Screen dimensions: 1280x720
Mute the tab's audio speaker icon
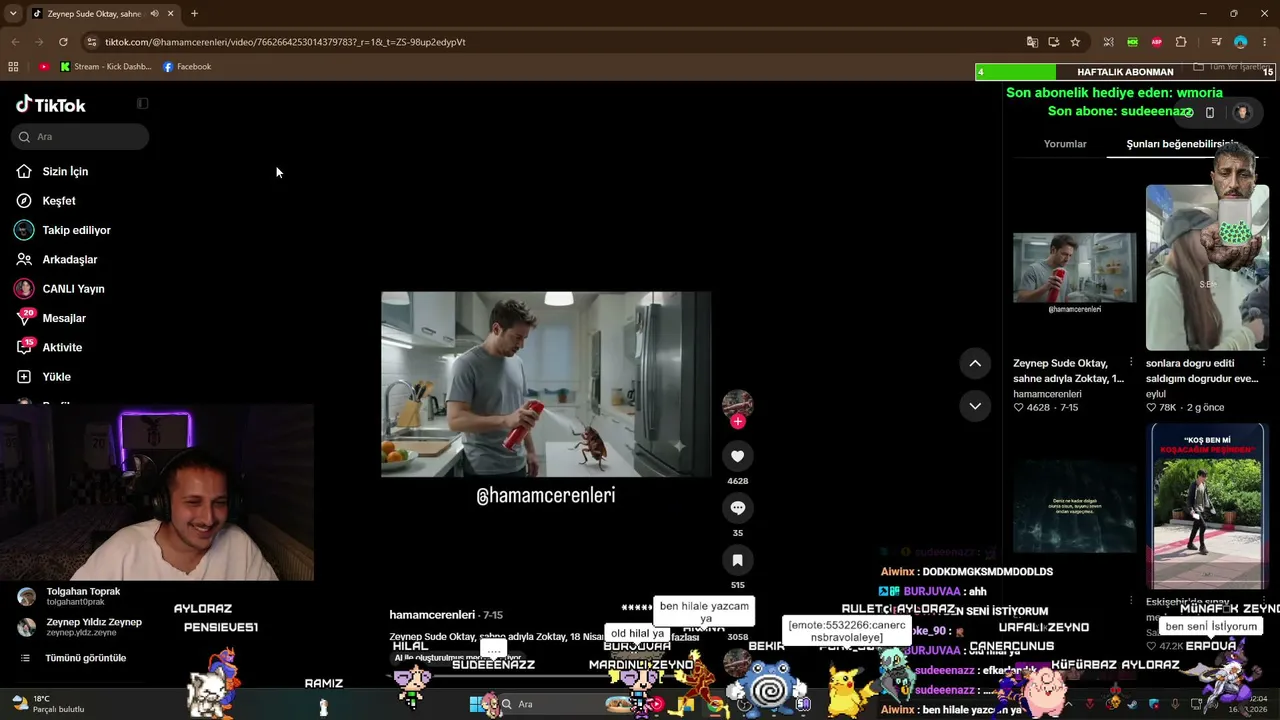pos(154,14)
